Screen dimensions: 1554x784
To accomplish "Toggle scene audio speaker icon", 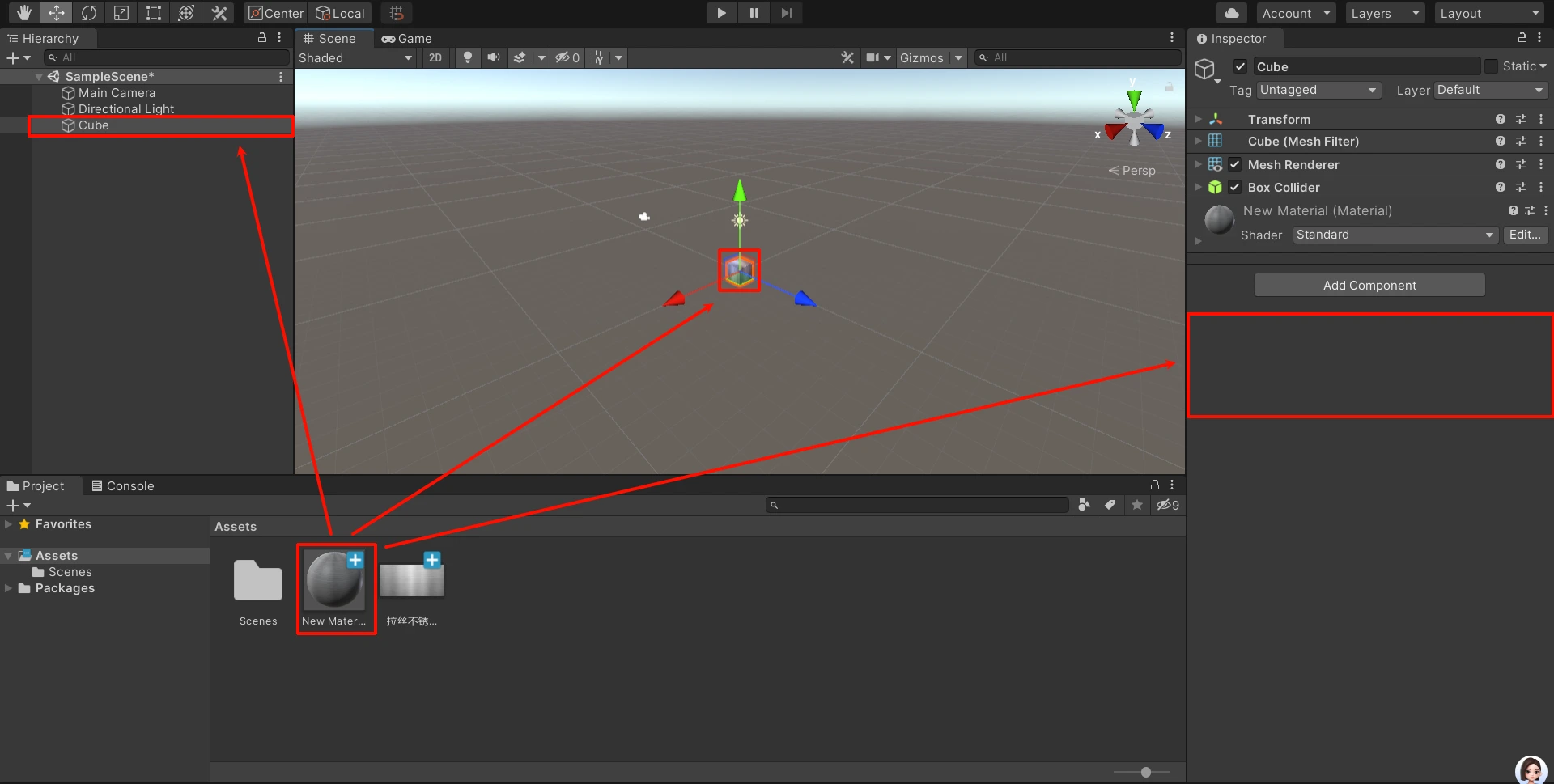I will (493, 57).
